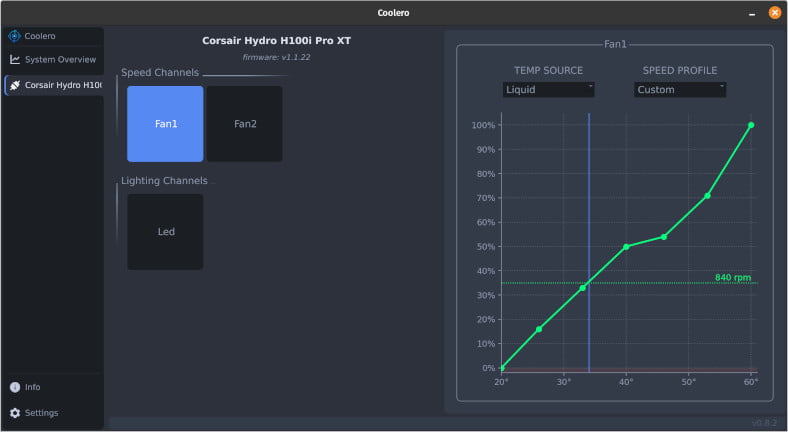The height and width of the screenshot is (432, 788).
Task: Click the 840 rpm label
Action: tap(733, 277)
